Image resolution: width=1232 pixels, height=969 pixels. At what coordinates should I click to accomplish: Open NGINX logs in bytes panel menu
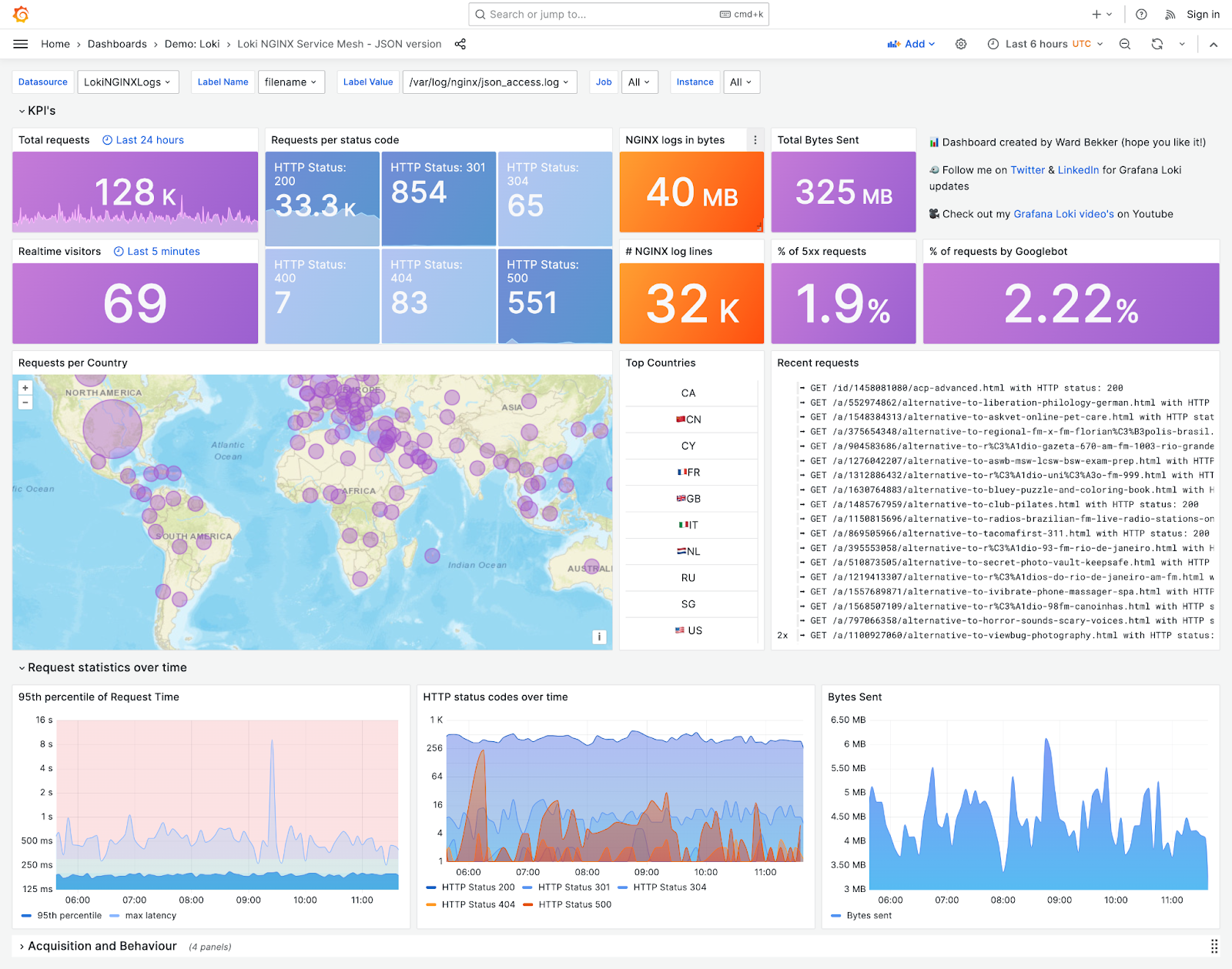[755, 140]
